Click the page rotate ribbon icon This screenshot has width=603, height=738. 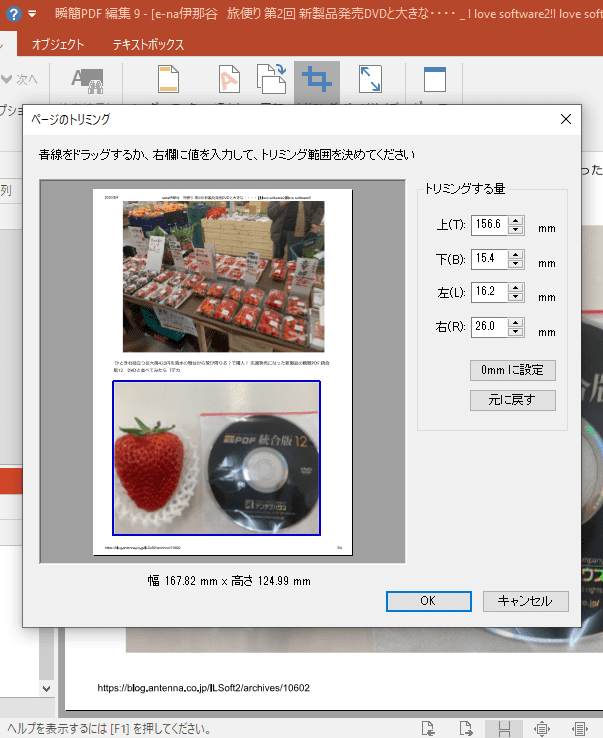tap(271, 81)
